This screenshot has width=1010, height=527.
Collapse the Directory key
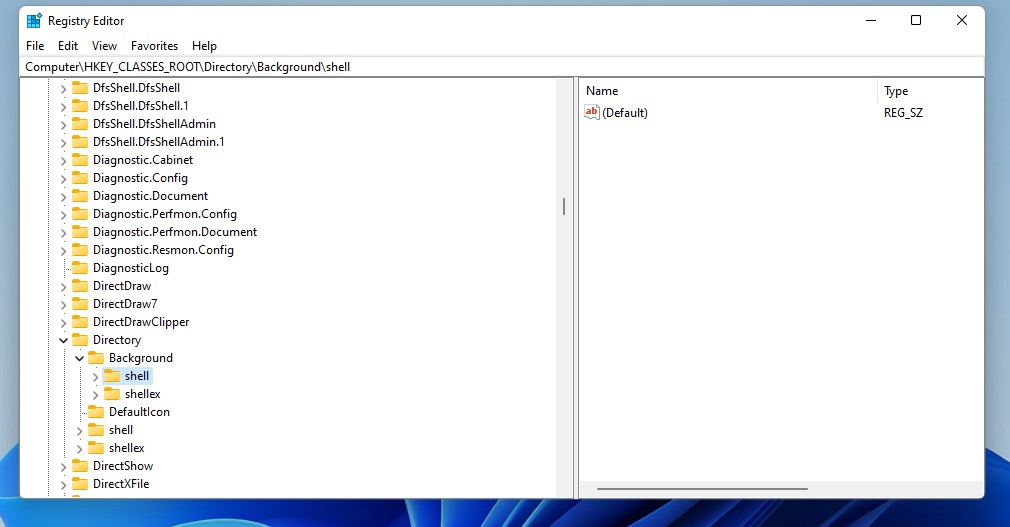point(63,340)
